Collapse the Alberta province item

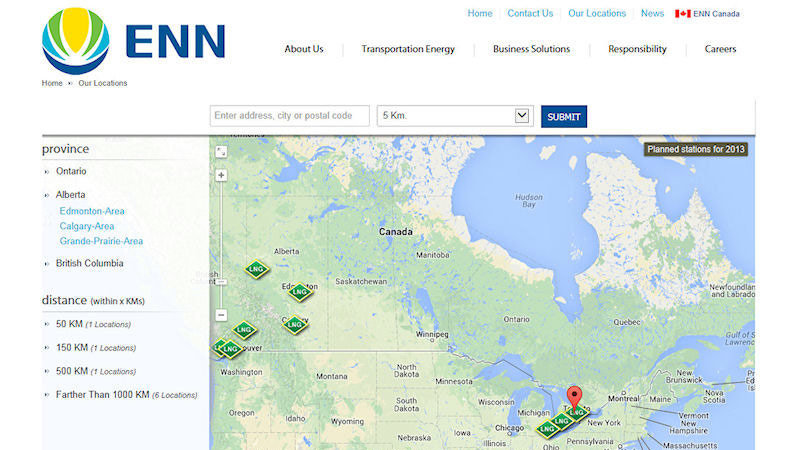[70, 195]
